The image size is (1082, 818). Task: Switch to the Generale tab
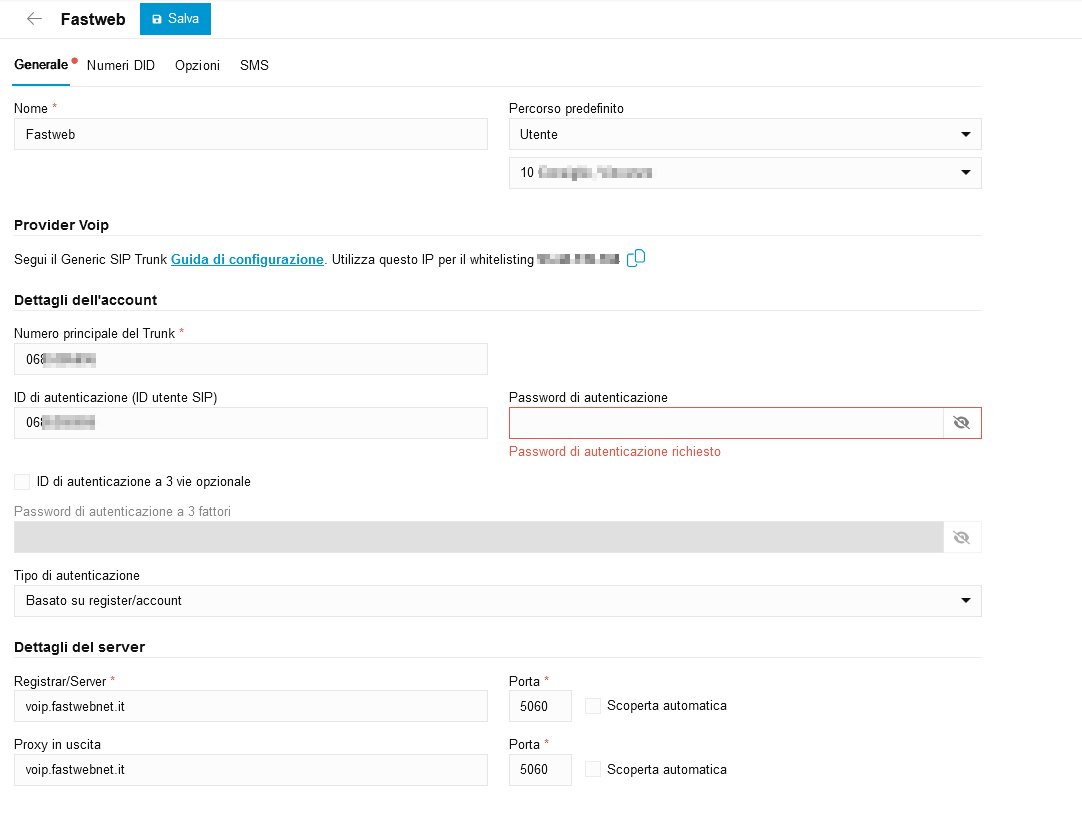click(41, 65)
